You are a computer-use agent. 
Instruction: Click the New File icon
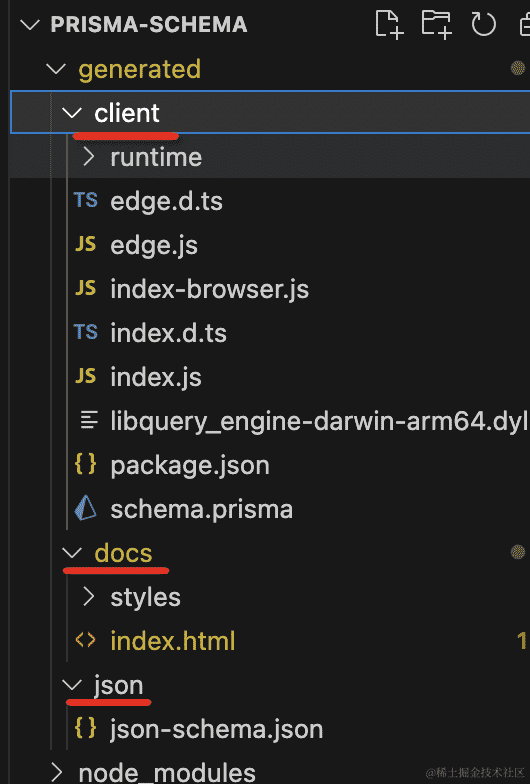[389, 24]
